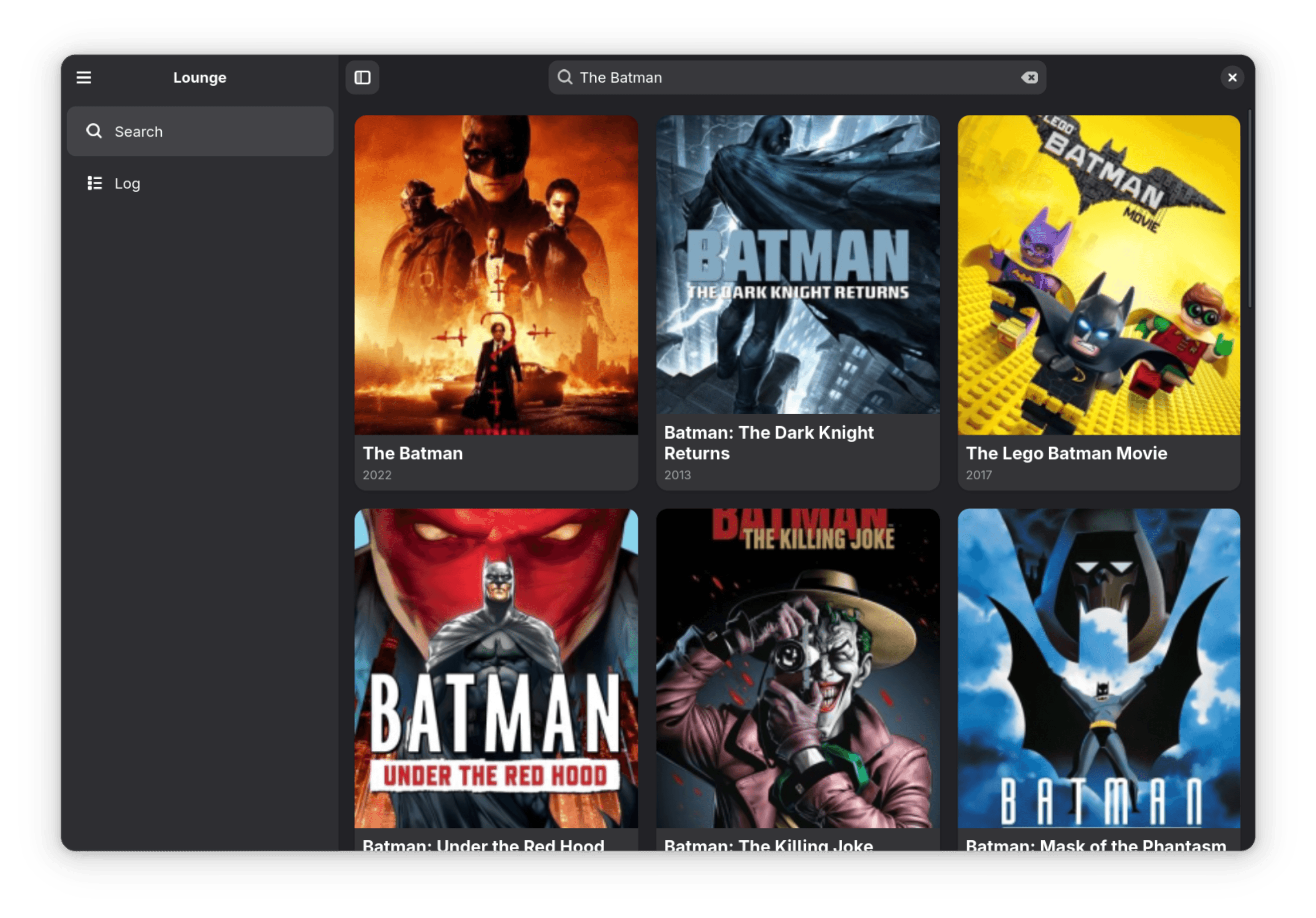Click the magnifier icon in search bar
The width and height of the screenshot is (1316, 918).
coord(564,77)
